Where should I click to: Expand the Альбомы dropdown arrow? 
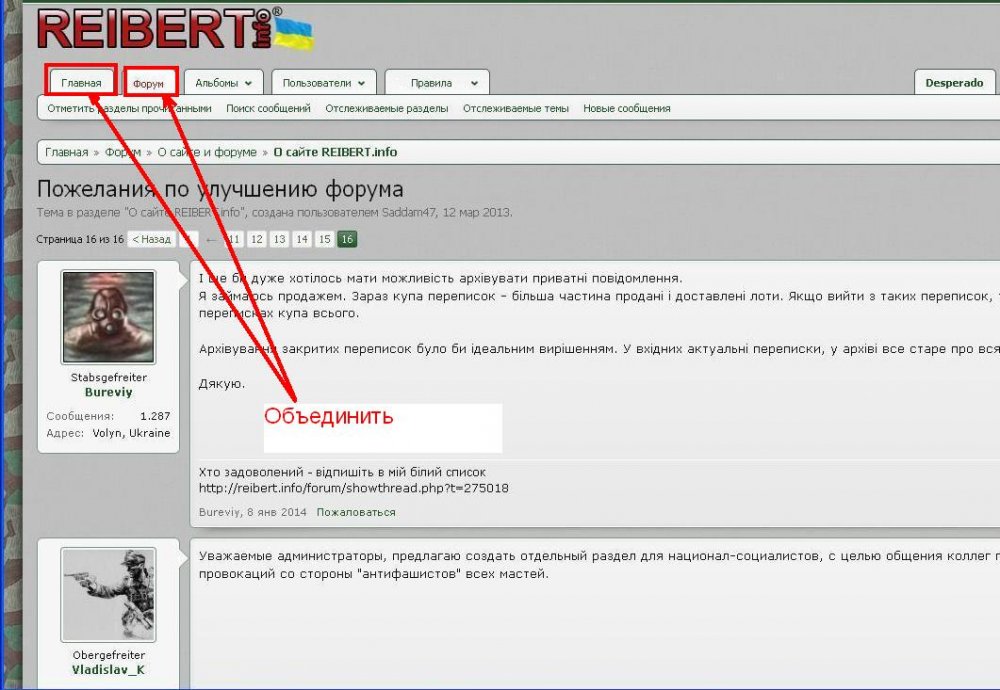pos(248,83)
